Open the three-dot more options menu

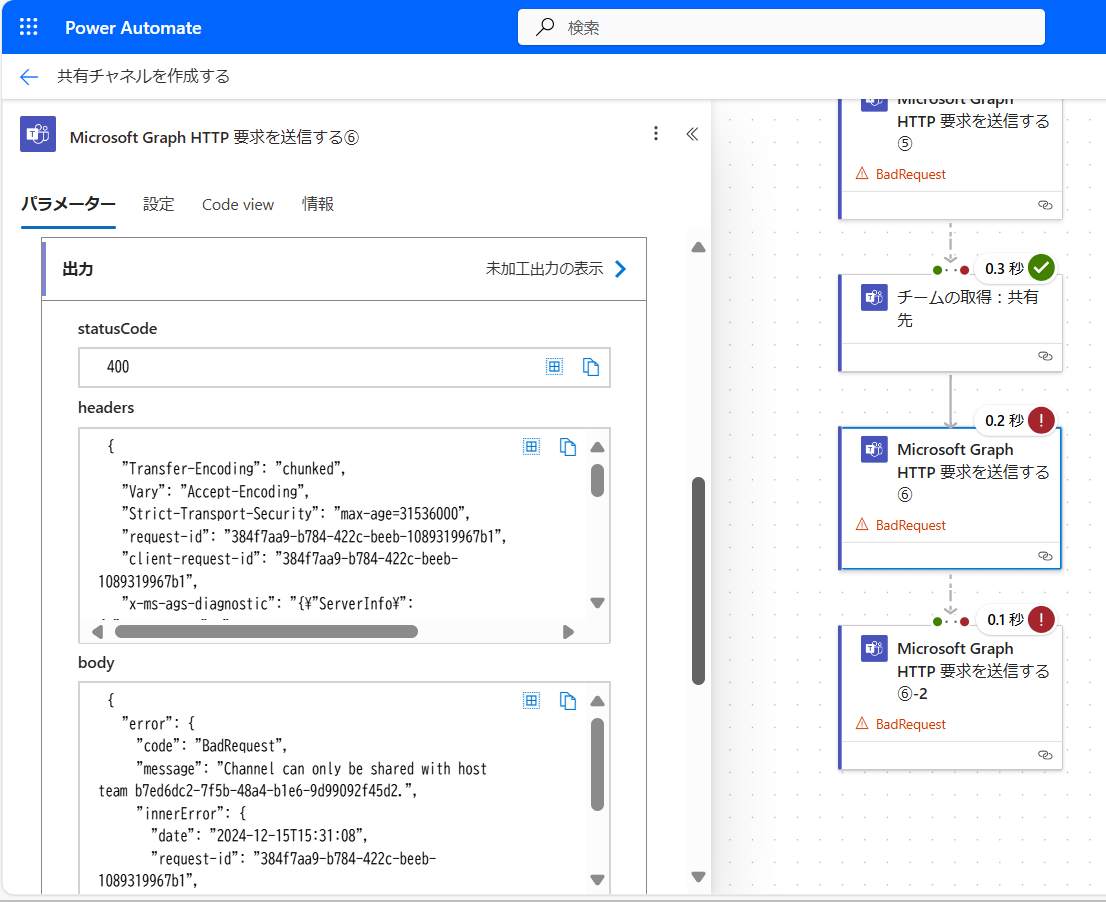(655, 133)
